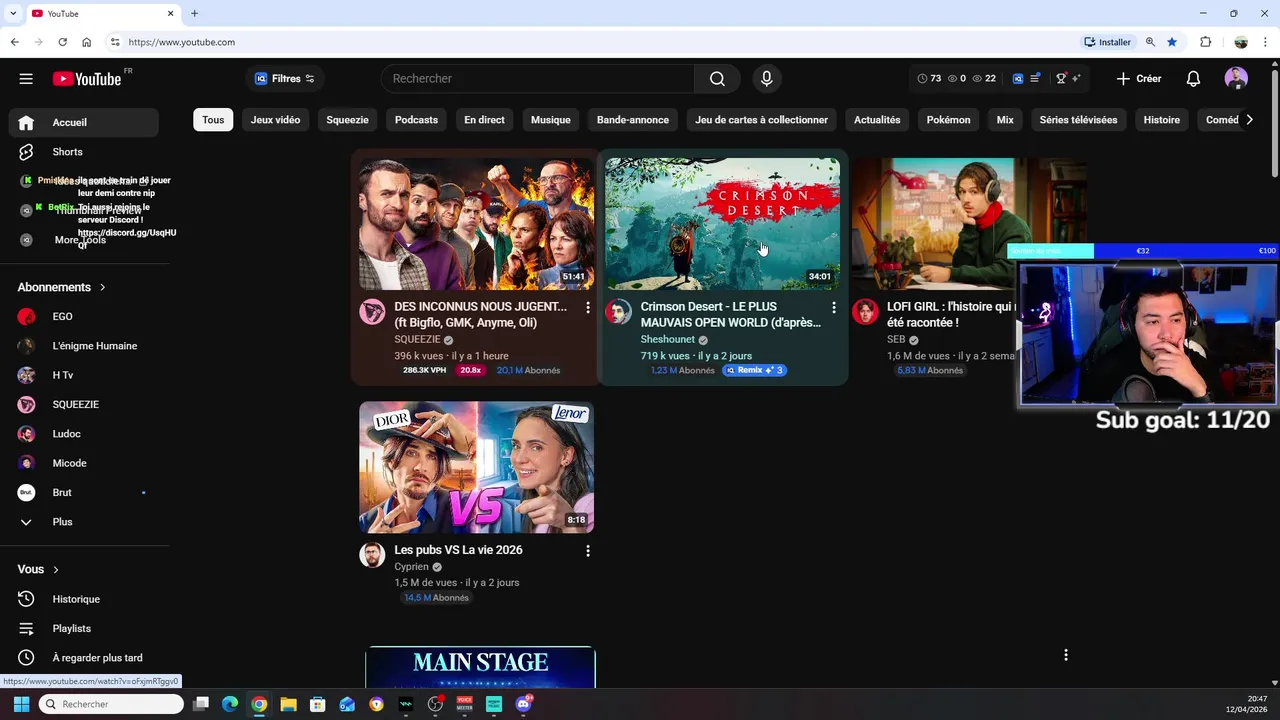
Task: Select the Bande-annonce chip
Action: pos(633,120)
